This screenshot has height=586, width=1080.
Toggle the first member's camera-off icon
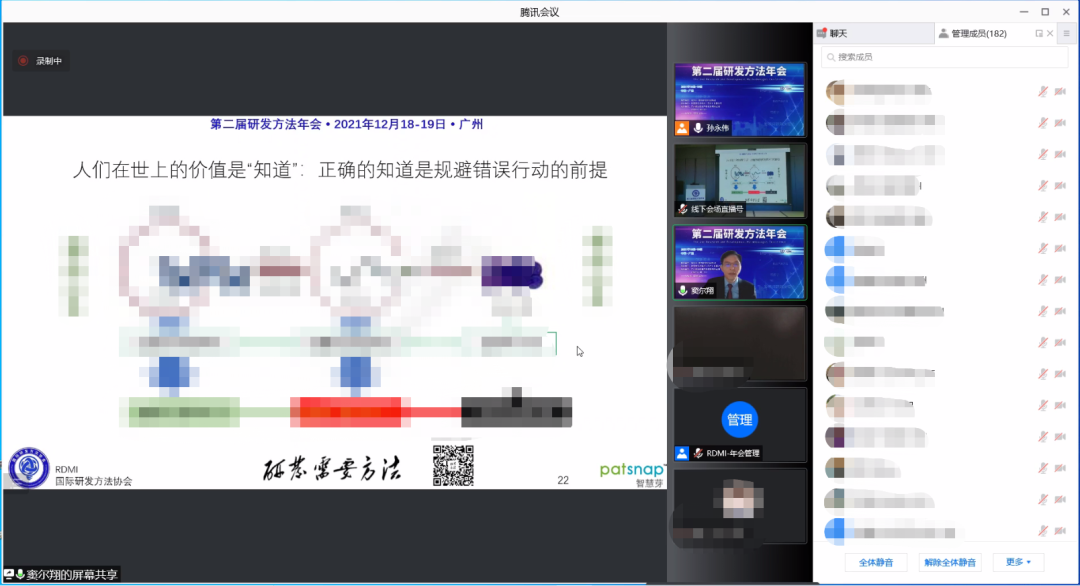click(1060, 92)
